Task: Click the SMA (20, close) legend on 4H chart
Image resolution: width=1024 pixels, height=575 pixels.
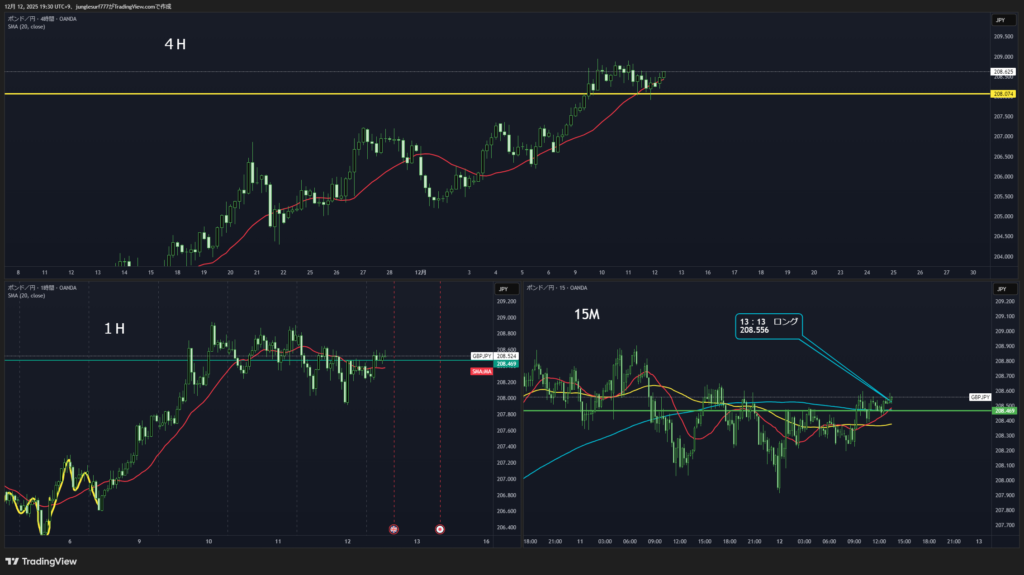Action: (x=26, y=27)
